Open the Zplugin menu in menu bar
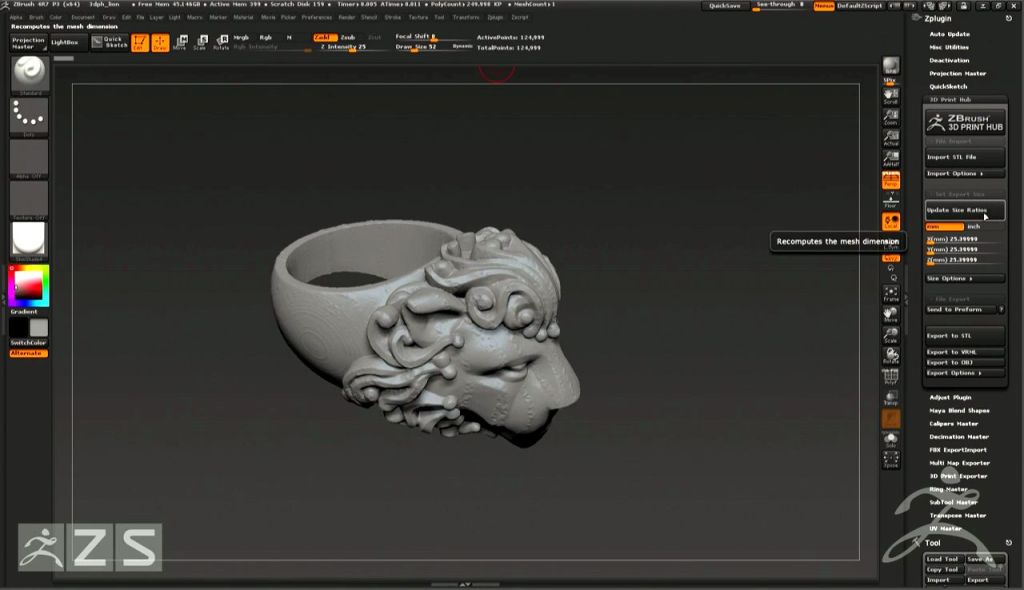Viewport: 1024px width, 590px height. pyautogui.click(x=495, y=18)
